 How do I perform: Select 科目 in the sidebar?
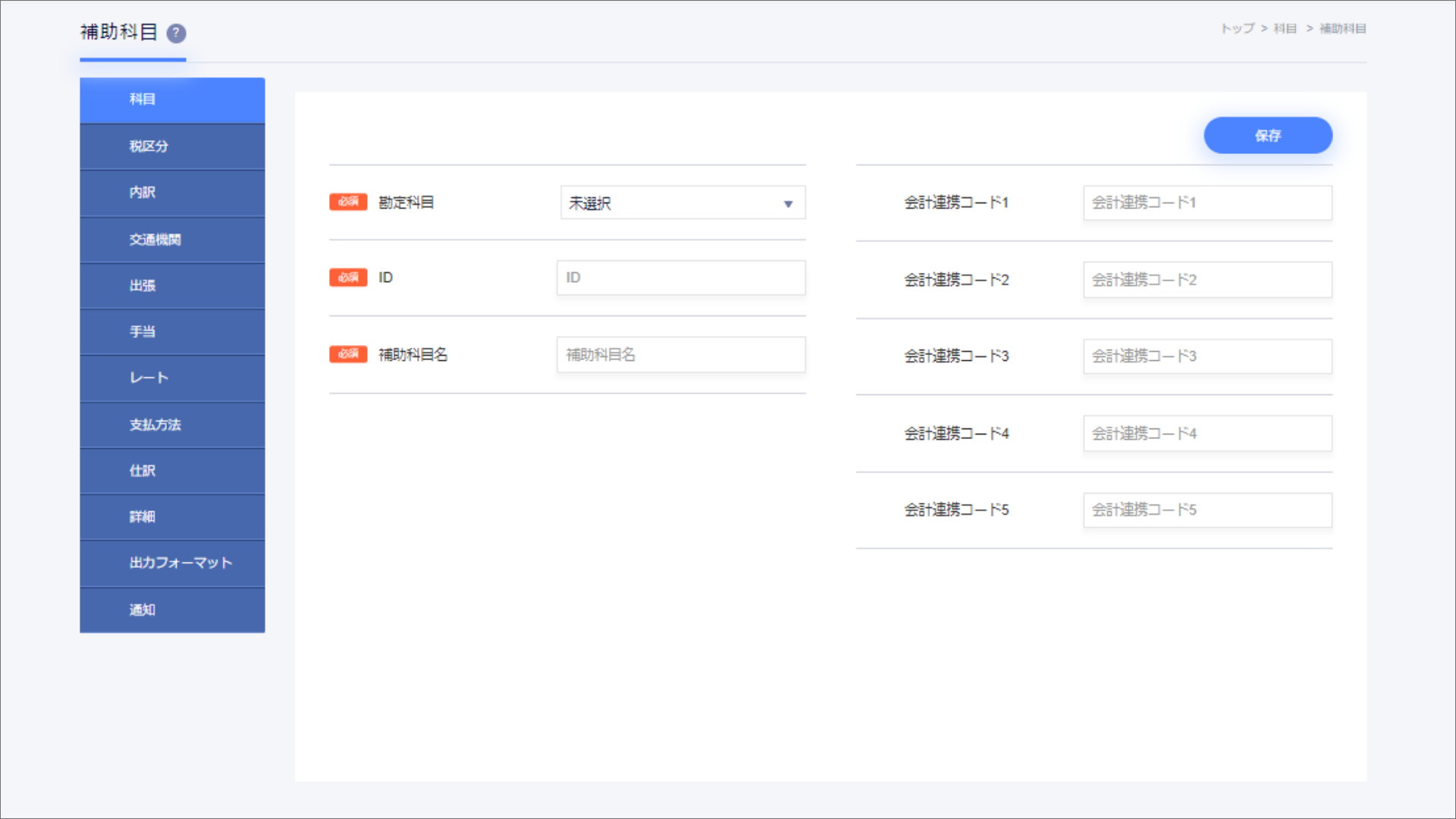(172, 99)
